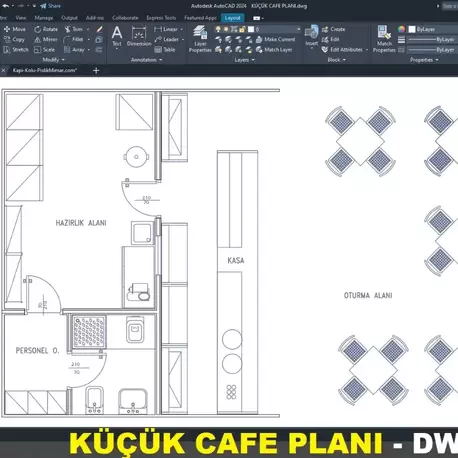Activate the Mirror tool

pyautogui.click(x=46, y=40)
